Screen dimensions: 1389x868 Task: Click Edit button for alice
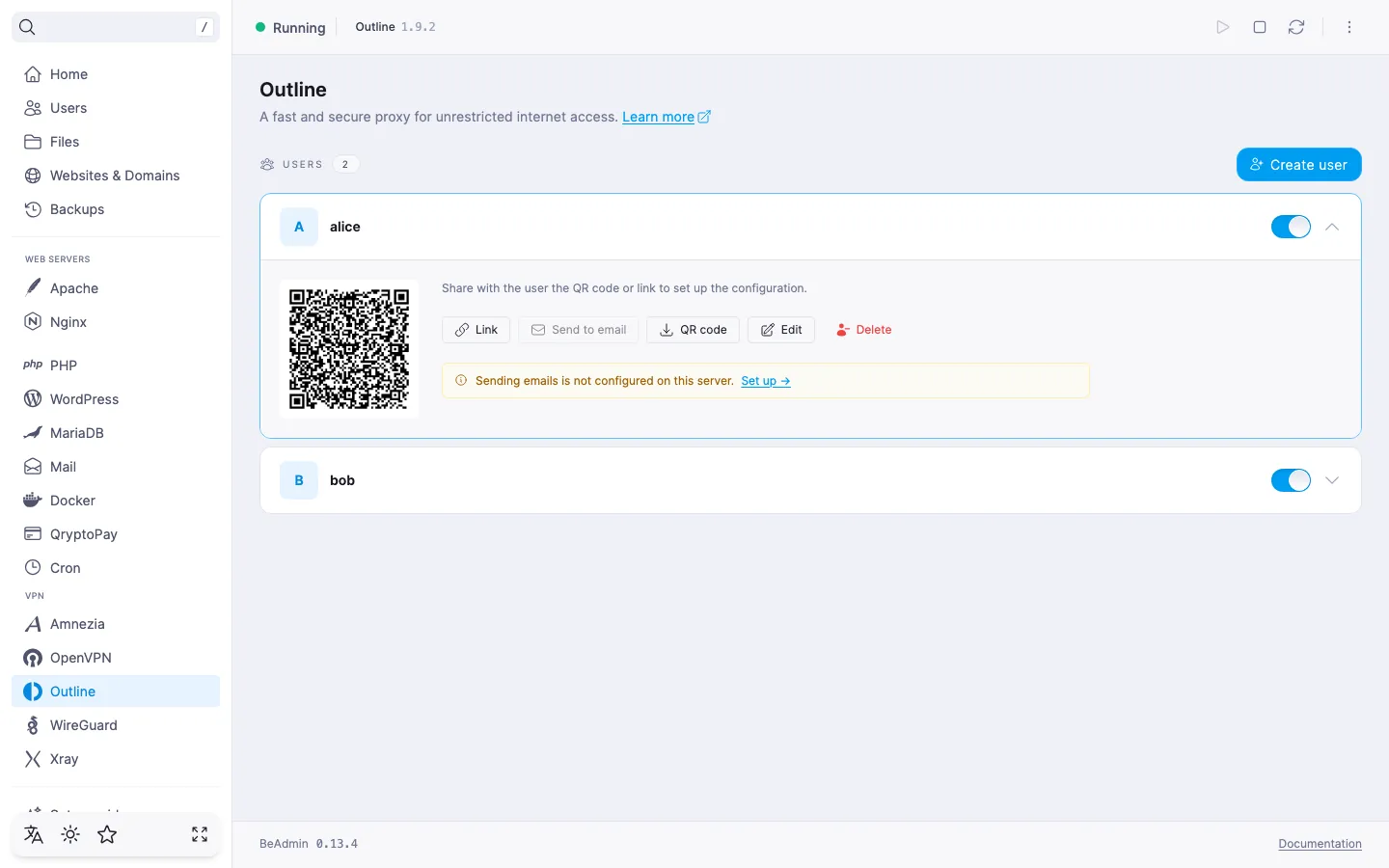[781, 330]
